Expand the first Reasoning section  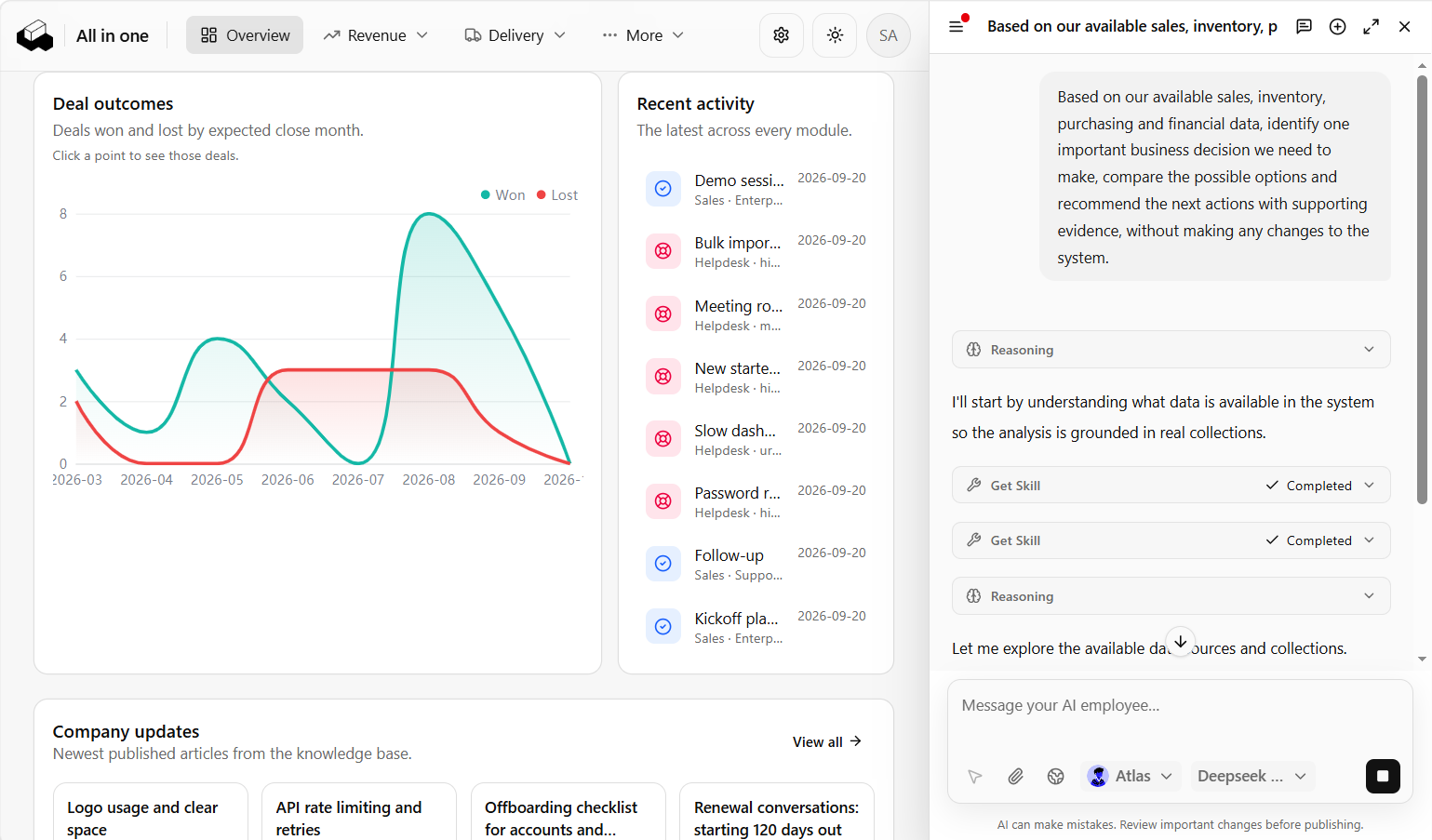pos(1171,350)
